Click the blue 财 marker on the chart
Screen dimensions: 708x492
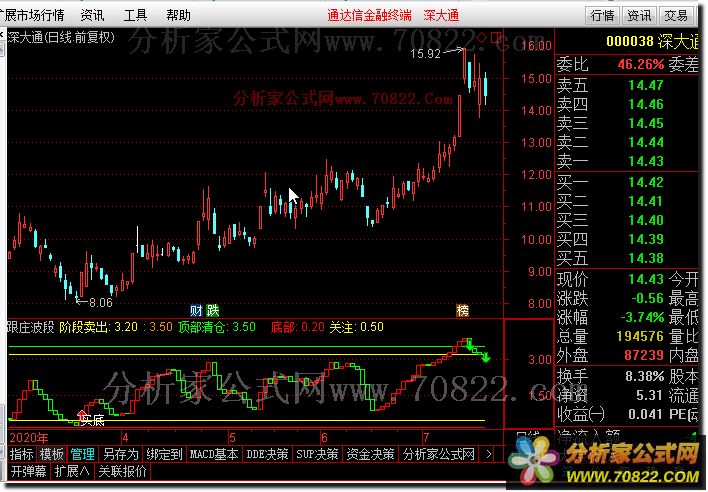pyautogui.click(x=196, y=311)
